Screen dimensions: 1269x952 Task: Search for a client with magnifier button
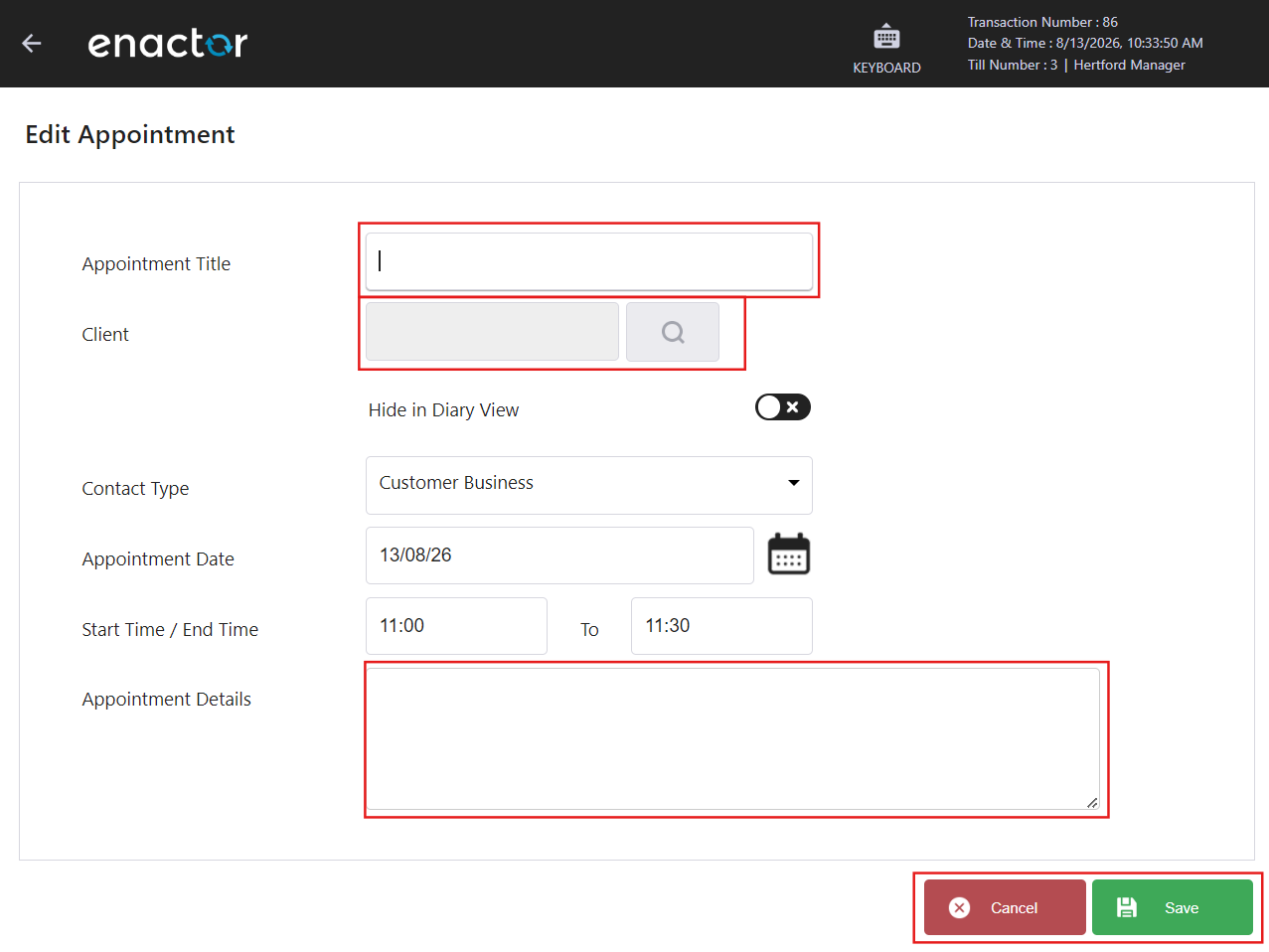[x=673, y=332]
